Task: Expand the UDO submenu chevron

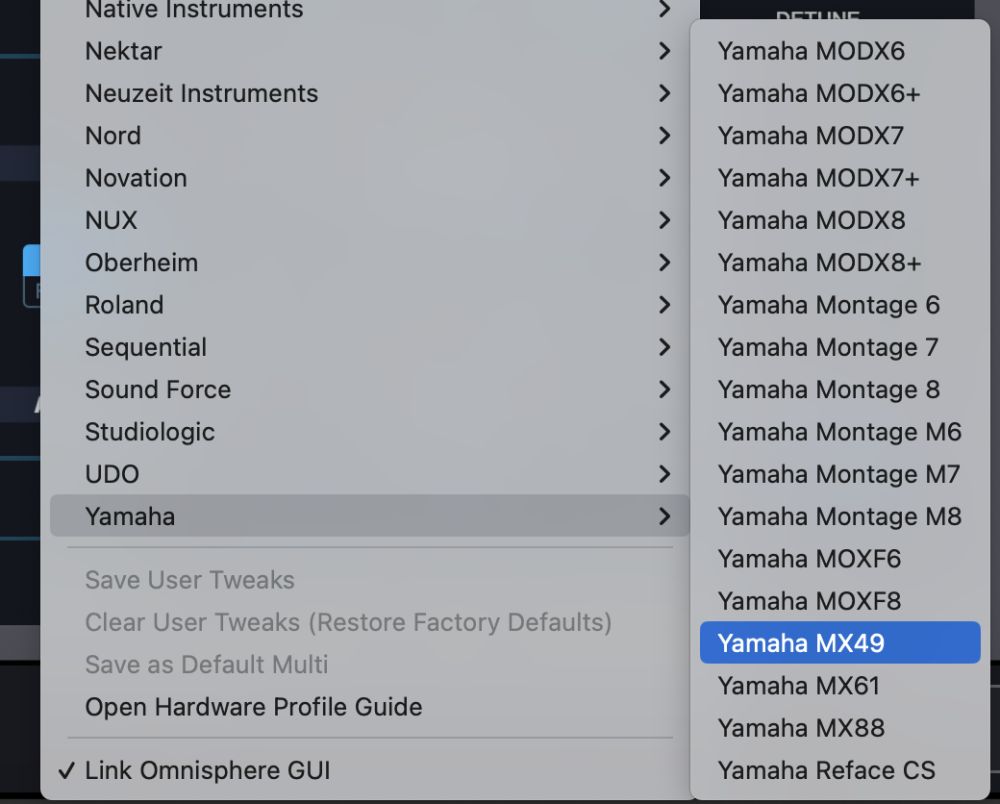Action: tap(664, 474)
